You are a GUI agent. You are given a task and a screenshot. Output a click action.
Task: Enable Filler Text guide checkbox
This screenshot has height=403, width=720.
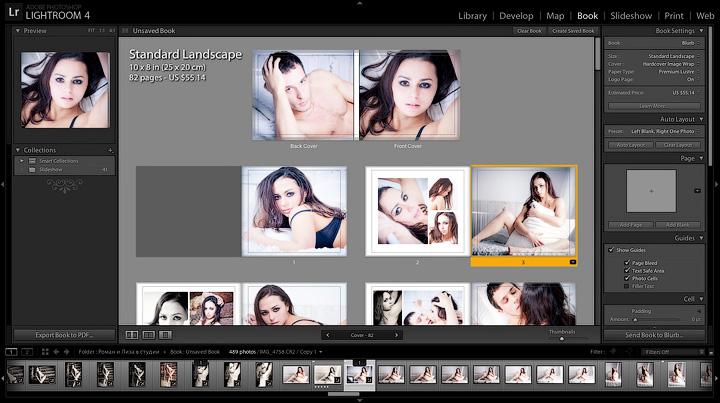tap(627, 286)
